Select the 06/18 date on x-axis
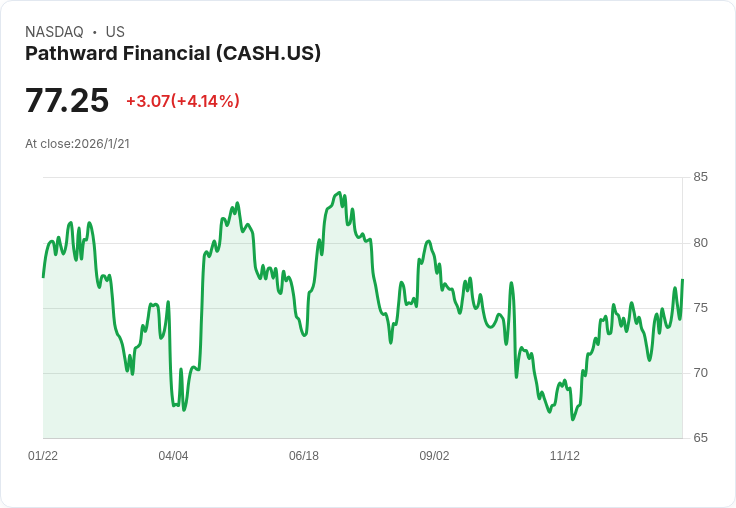The image size is (736, 508). click(x=304, y=456)
